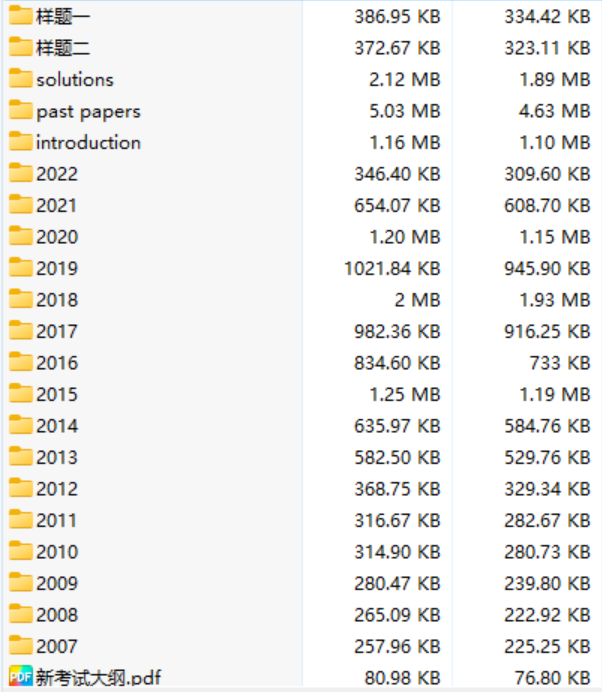Viewport: 602px width, 692px height.
Task: Click the 2016 folder name
Action: coord(56,363)
